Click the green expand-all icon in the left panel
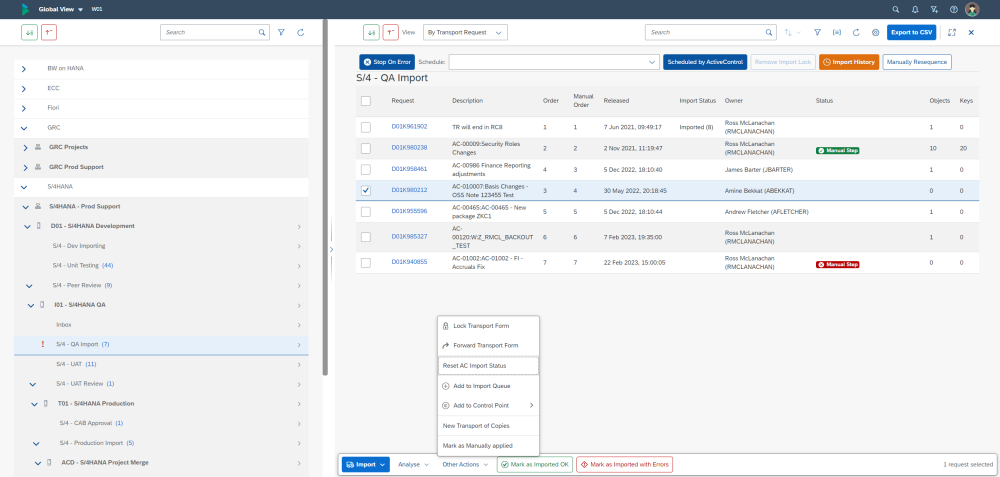The height and width of the screenshot is (477, 1000). 30,32
